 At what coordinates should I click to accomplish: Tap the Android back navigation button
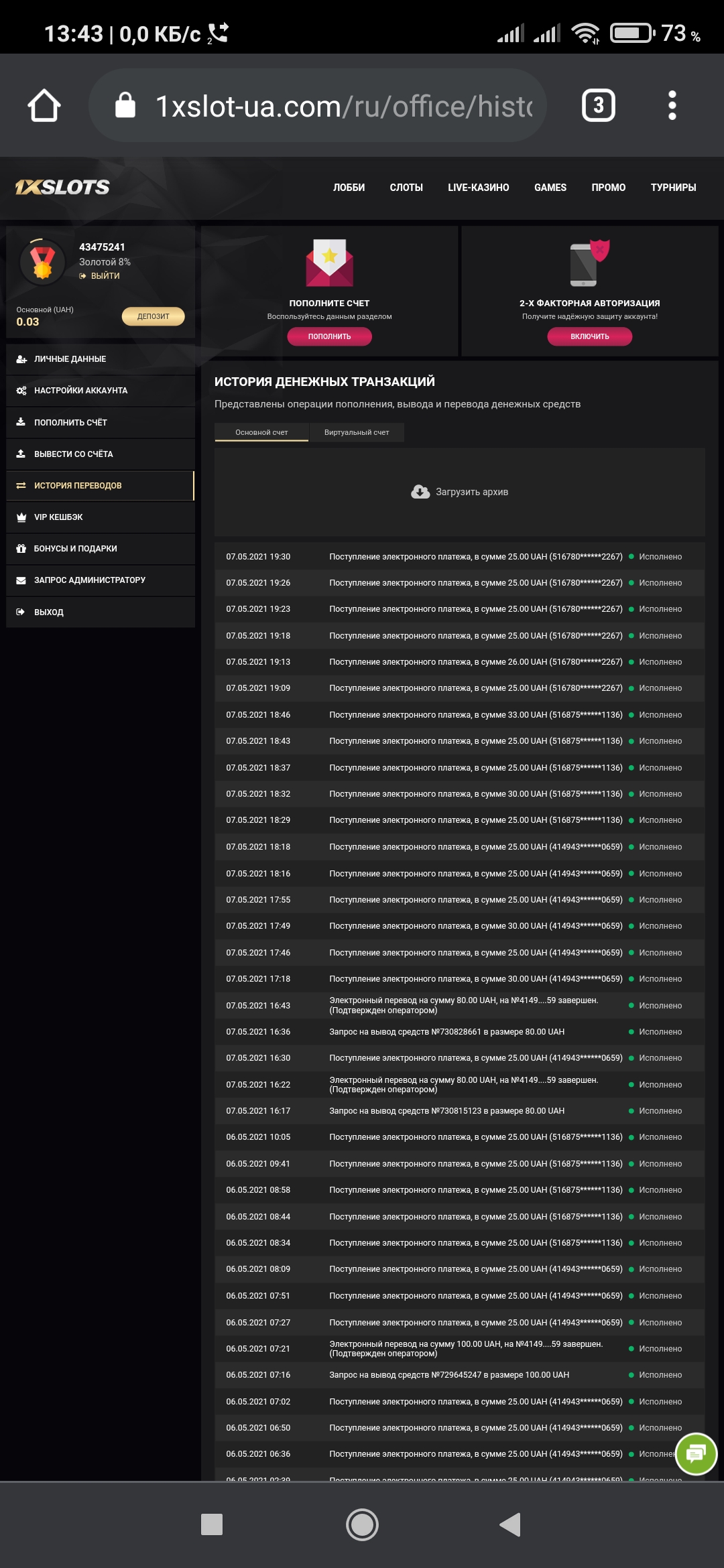point(510,1524)
